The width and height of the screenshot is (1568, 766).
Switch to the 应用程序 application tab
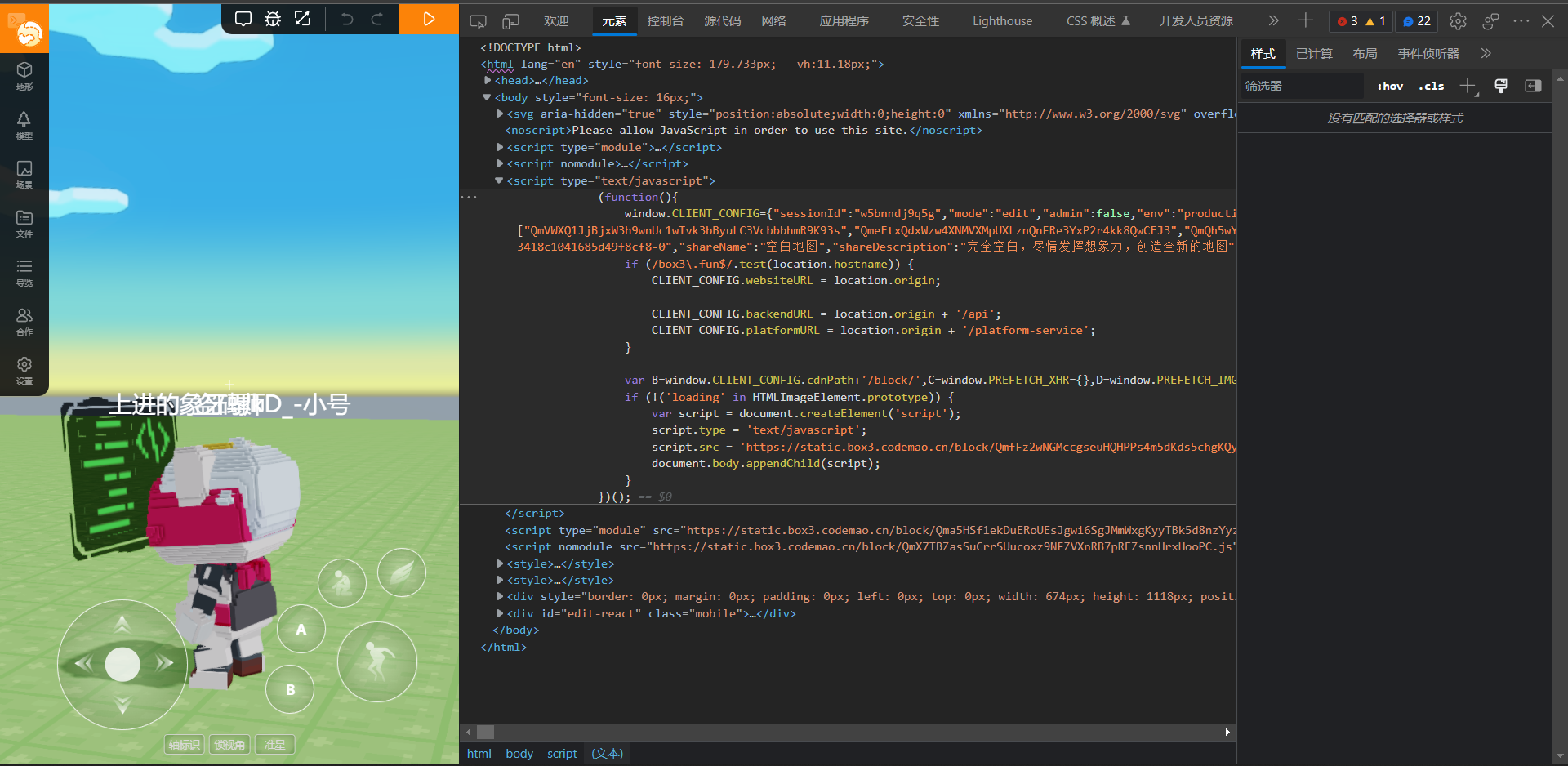(x=844, y=21)
